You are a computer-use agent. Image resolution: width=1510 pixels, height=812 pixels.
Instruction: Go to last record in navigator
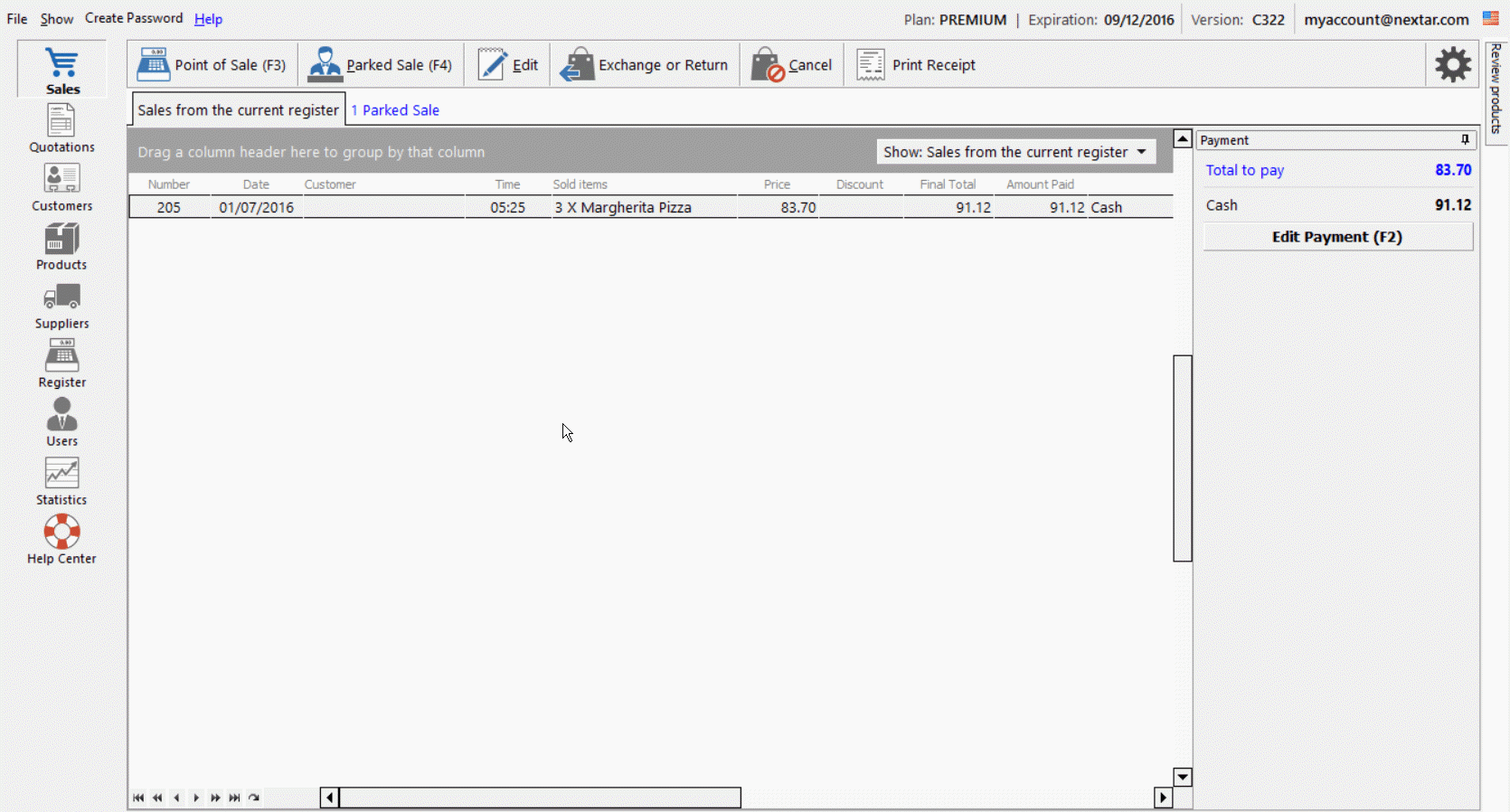234,798
